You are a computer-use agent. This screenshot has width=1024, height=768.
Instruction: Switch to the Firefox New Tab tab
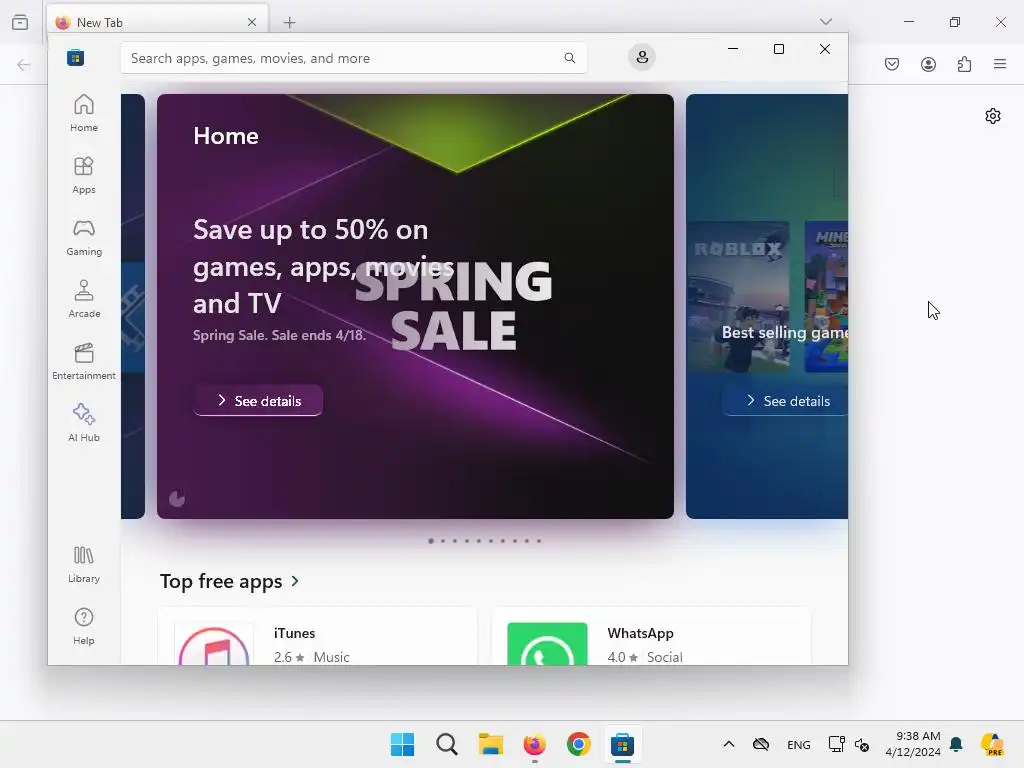click(157, 22)
